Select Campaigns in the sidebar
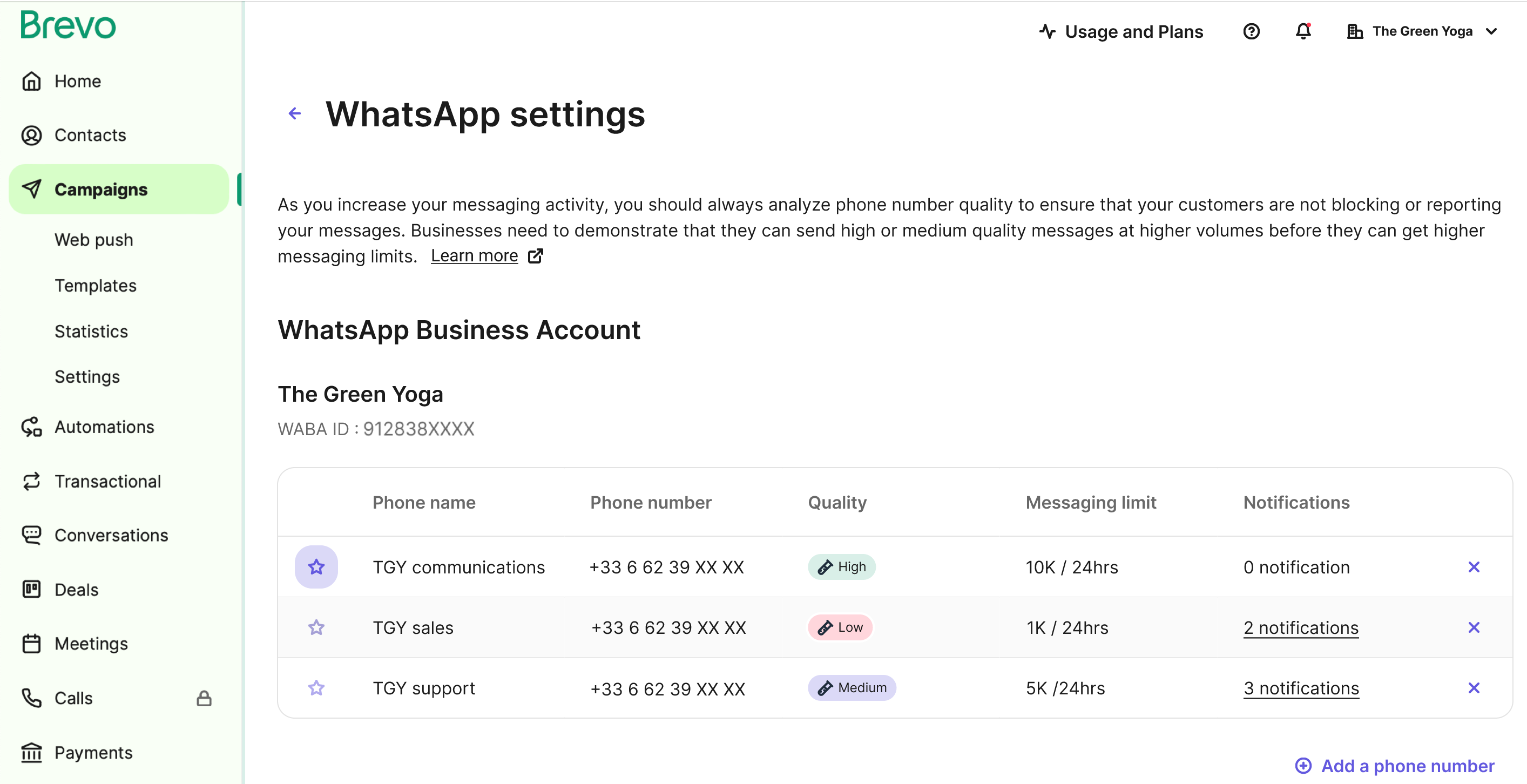1527x784 pixels. tap(119, 189)
